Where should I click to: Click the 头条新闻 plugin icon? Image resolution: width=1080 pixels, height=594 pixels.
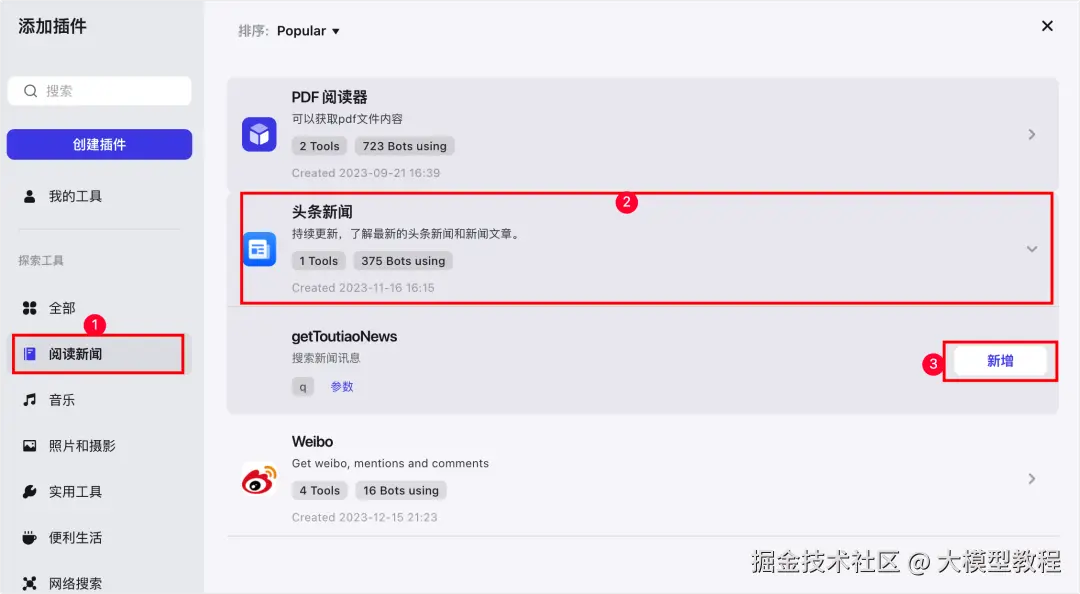point(259,249)
